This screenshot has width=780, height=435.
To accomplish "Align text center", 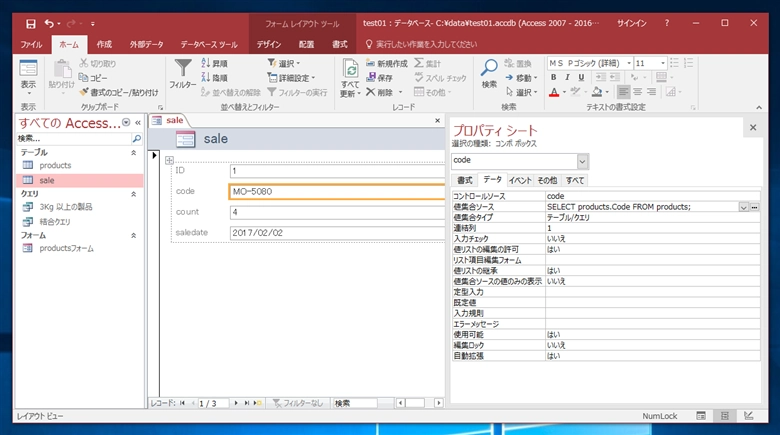I will (637, 92).
